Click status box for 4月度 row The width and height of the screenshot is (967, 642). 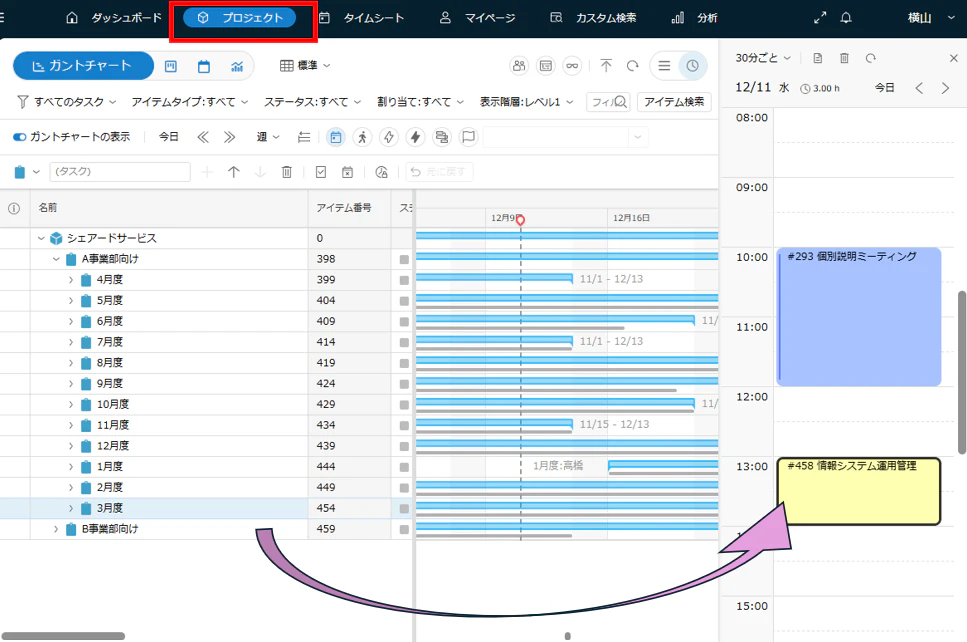tap(404, 280)
